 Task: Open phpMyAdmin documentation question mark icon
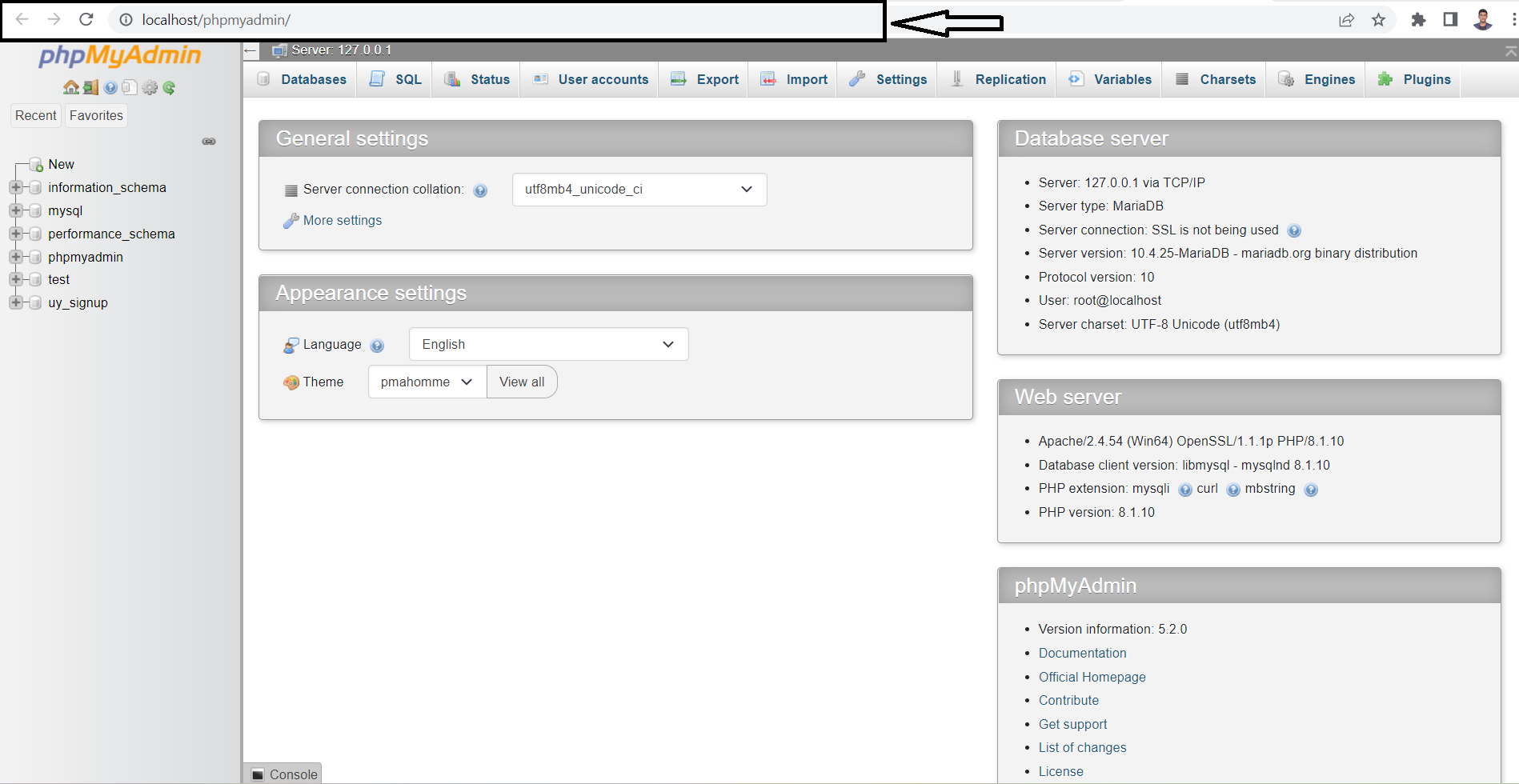point(110,87)
